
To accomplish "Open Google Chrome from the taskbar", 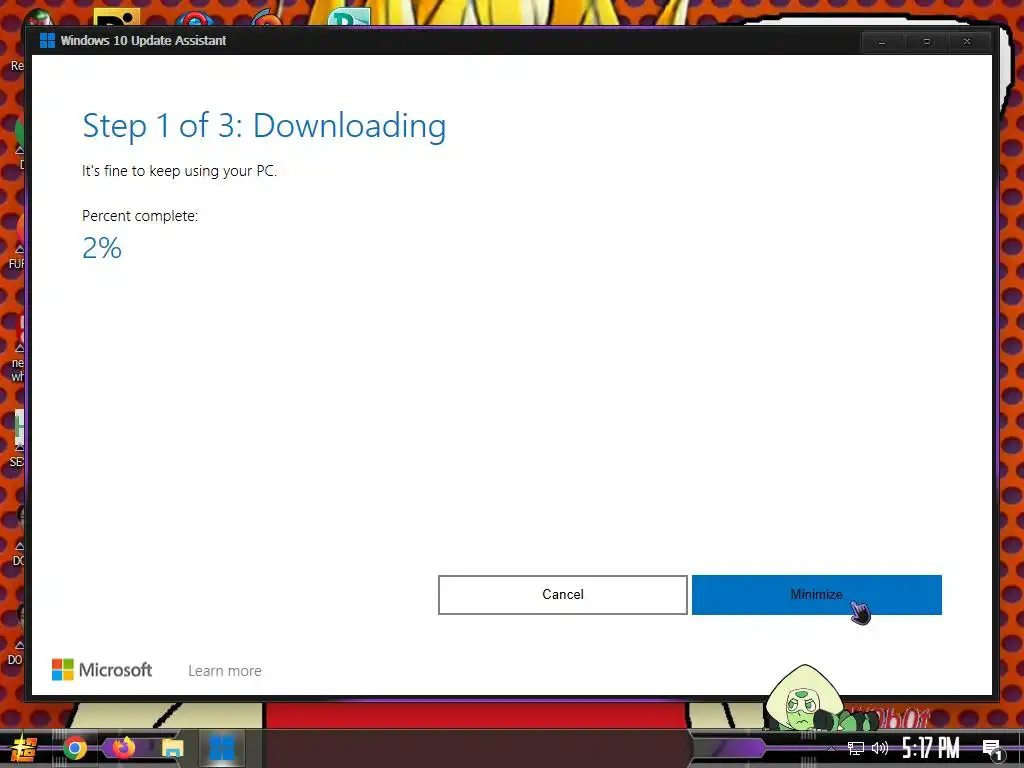I will pyautogui.click(x=74, y=748).
